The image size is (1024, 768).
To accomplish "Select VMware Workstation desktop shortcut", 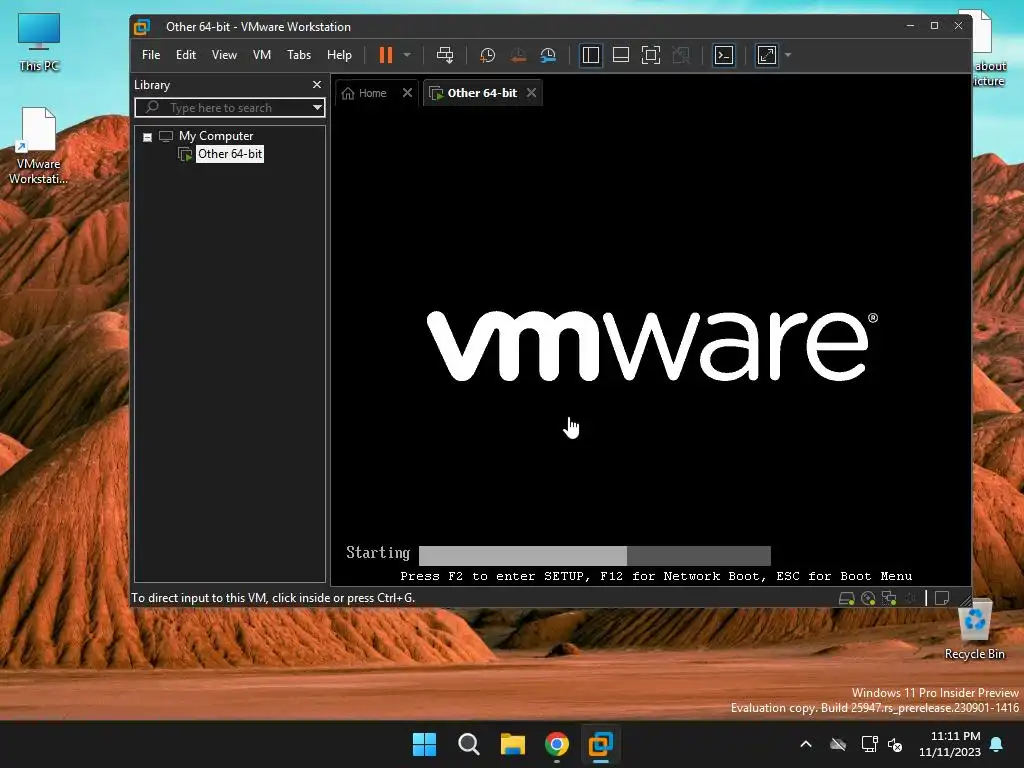I will 38,146.
